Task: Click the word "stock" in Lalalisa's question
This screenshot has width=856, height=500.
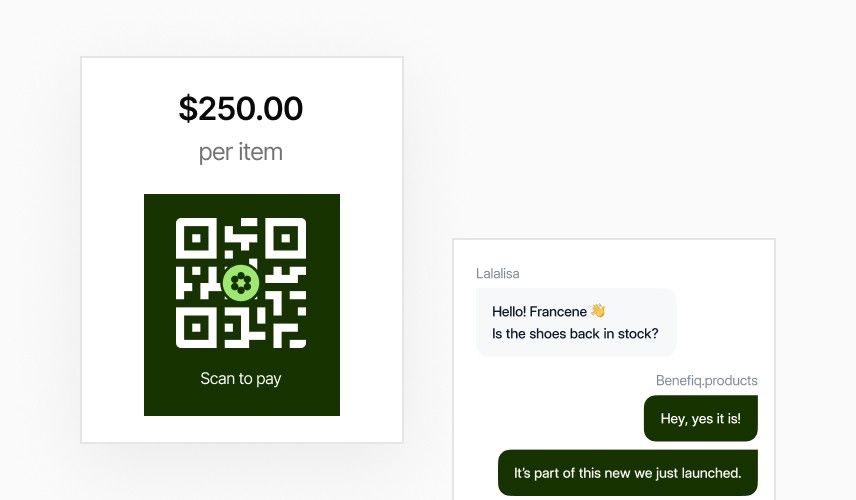Action: 636,334
